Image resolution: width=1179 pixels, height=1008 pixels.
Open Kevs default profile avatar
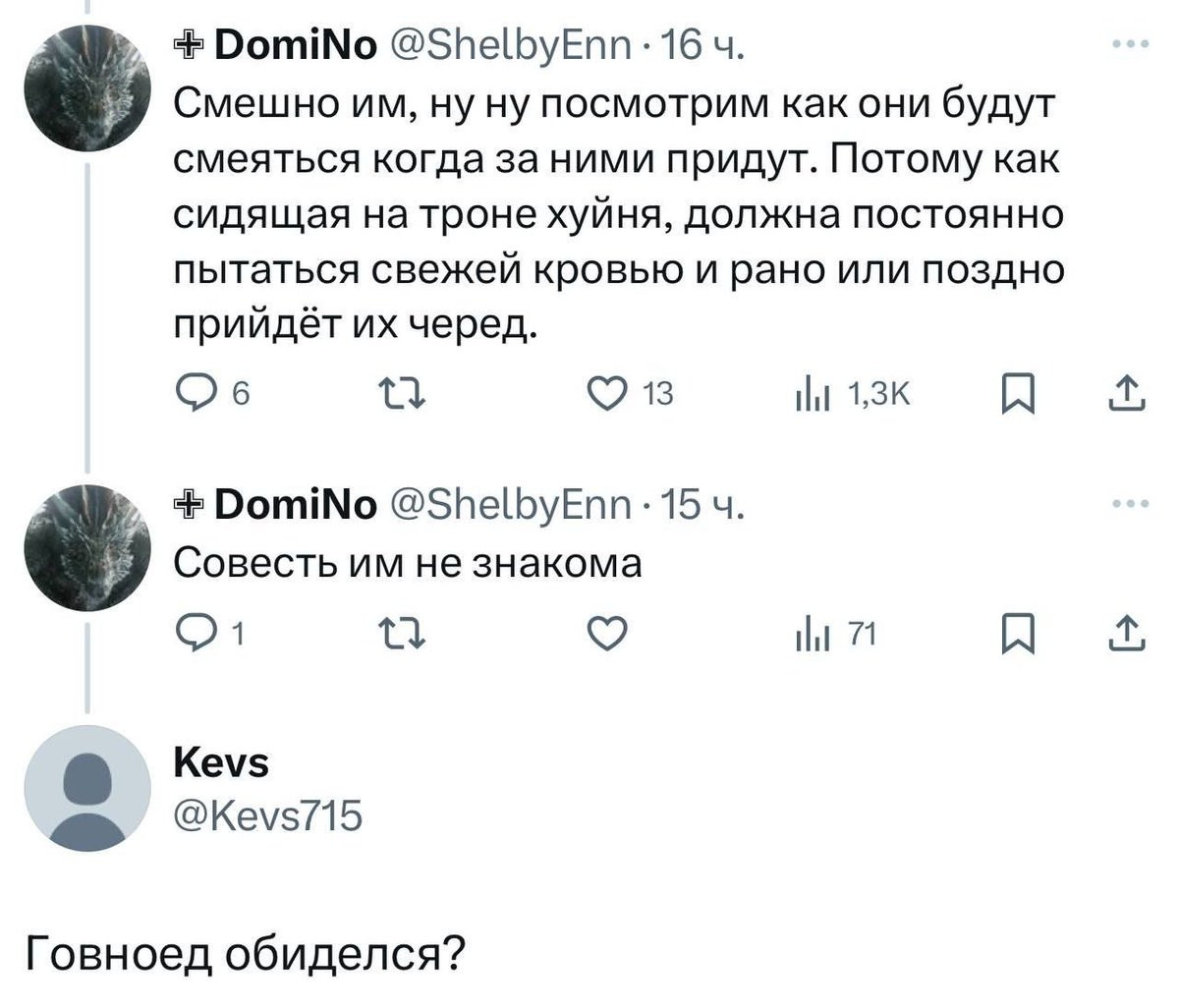[87, 788]
